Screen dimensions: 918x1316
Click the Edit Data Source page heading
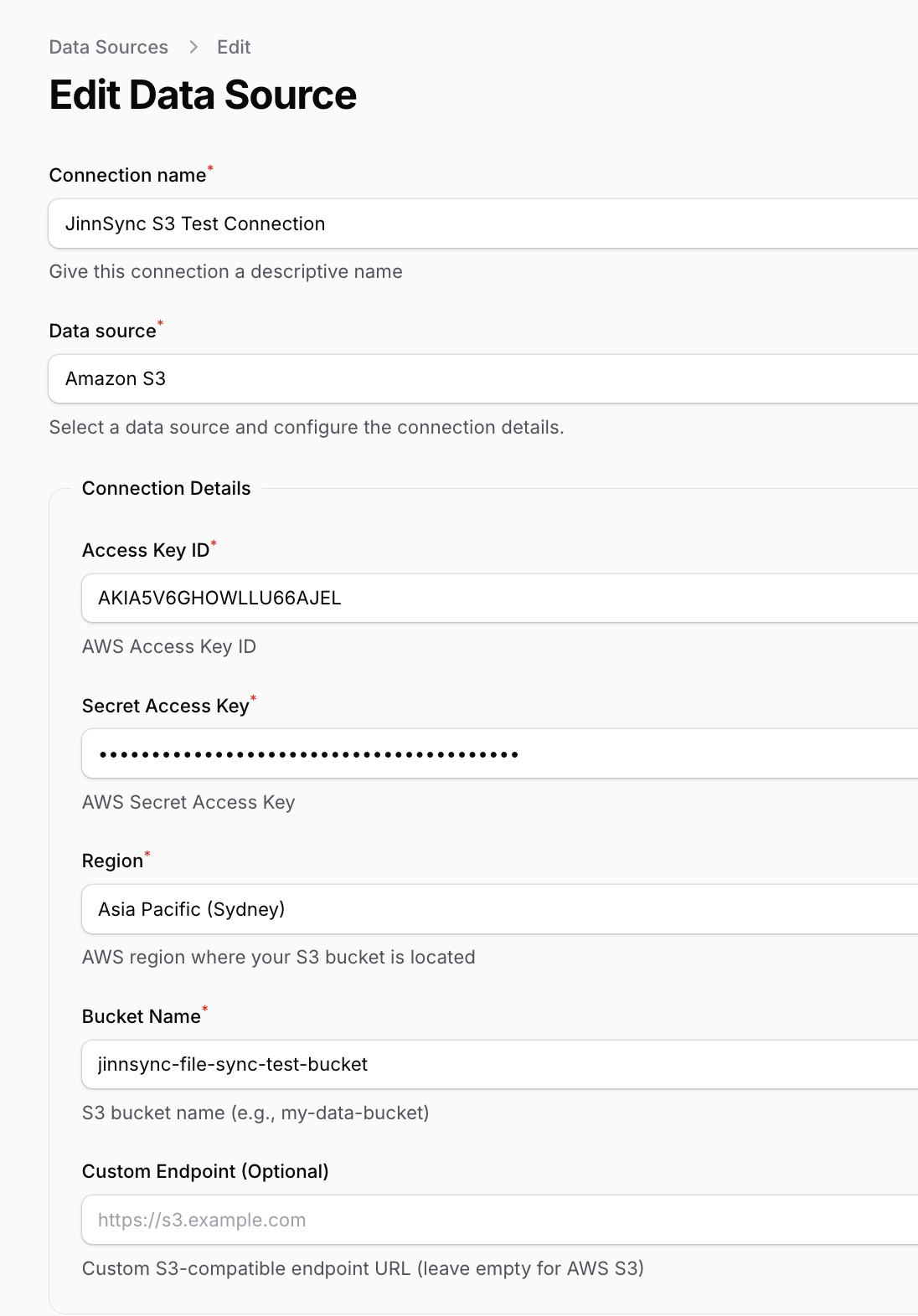[x=204, y=95]
